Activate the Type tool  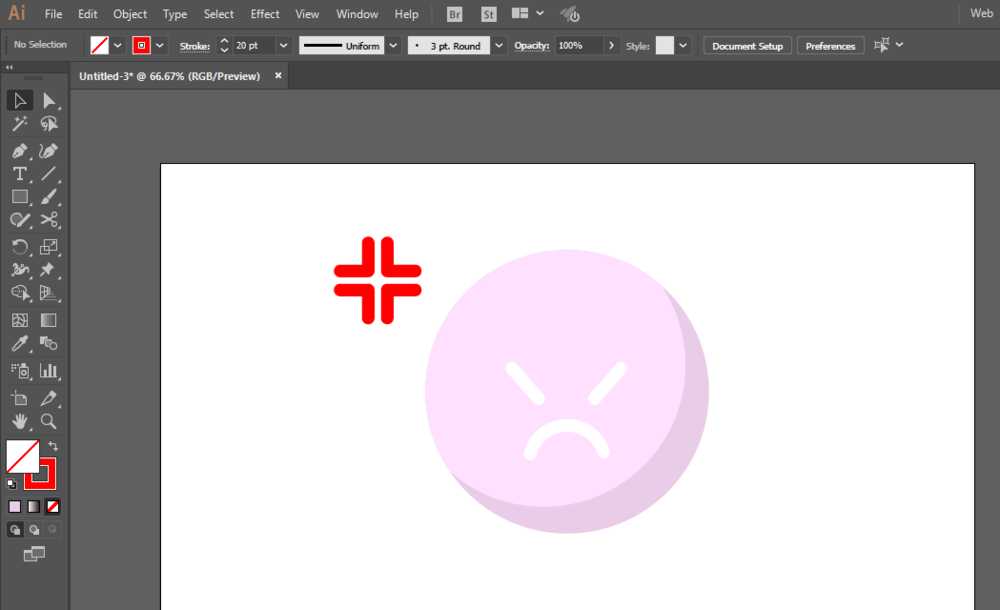[x=20, y=174]
